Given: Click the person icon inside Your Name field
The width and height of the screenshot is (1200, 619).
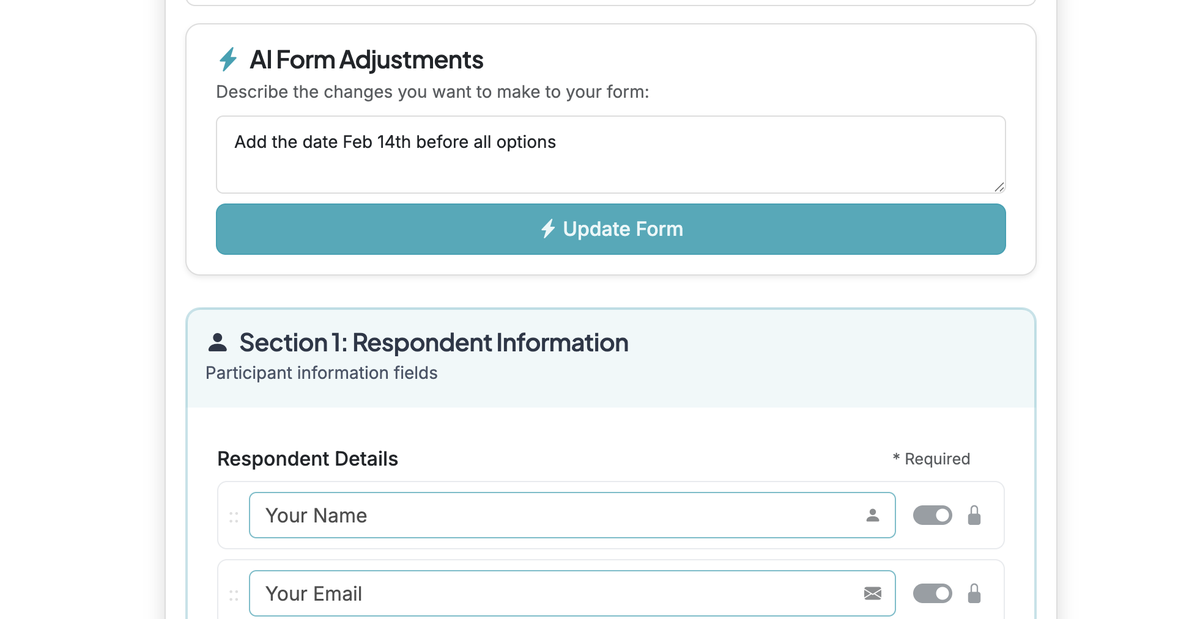Looking at the screenshot, I should [873, 515].
